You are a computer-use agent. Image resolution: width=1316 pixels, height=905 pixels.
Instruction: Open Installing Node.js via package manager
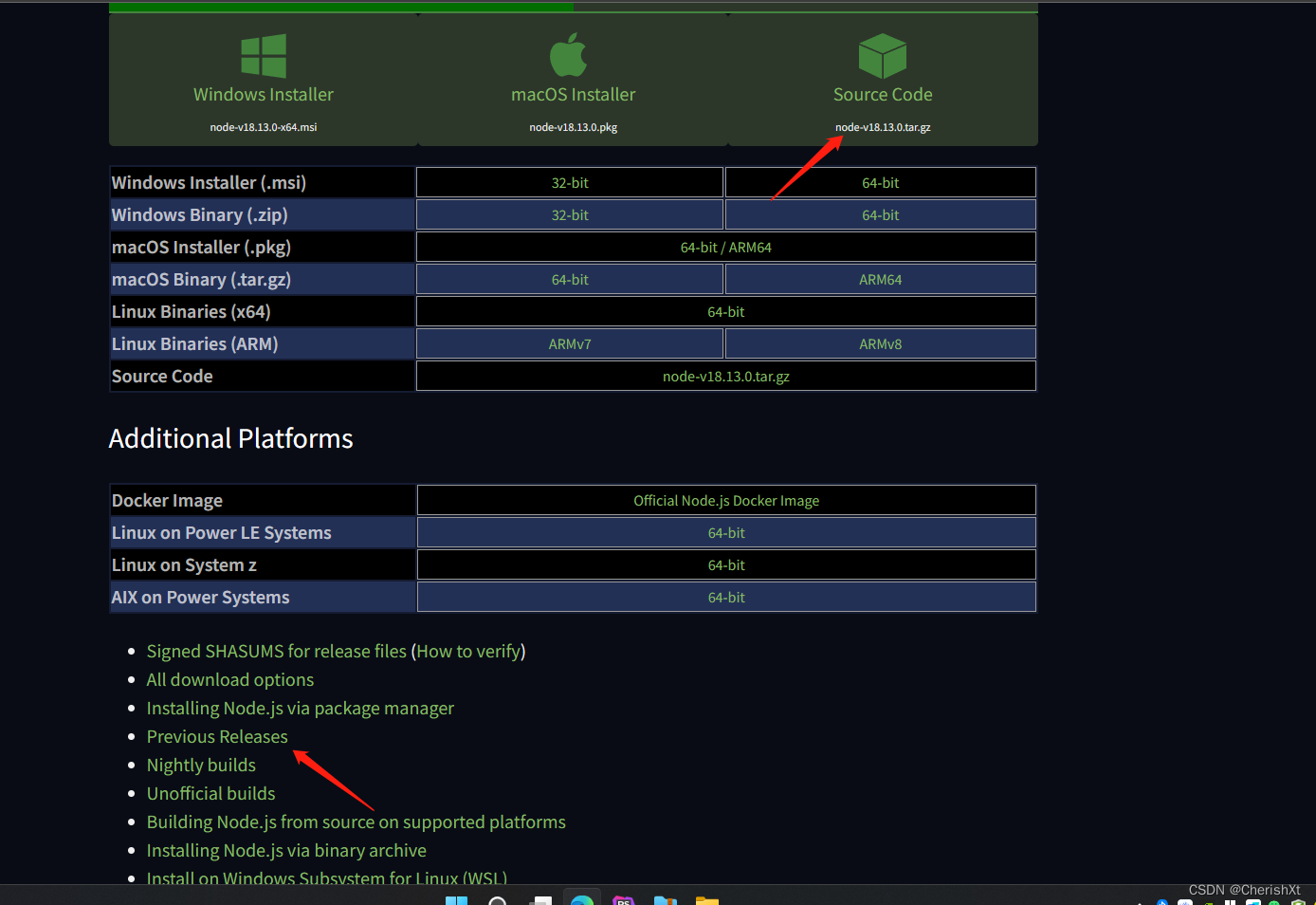click(301, 709)
